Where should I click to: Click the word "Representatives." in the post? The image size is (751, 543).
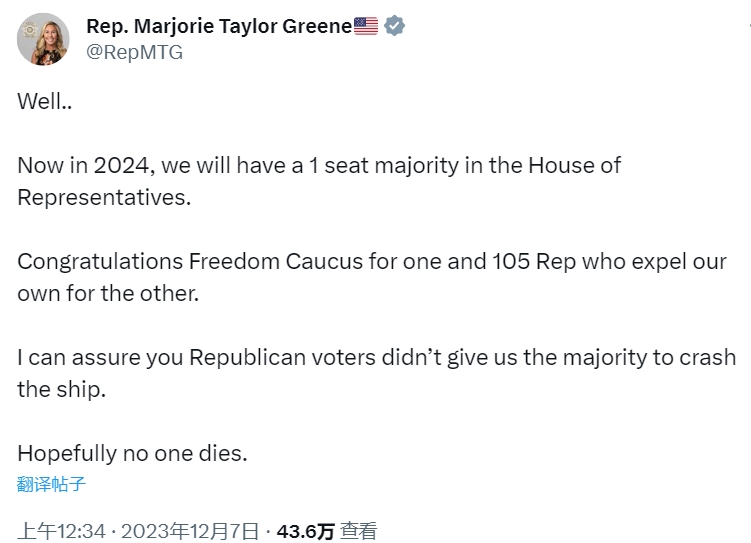click(103, 197)
